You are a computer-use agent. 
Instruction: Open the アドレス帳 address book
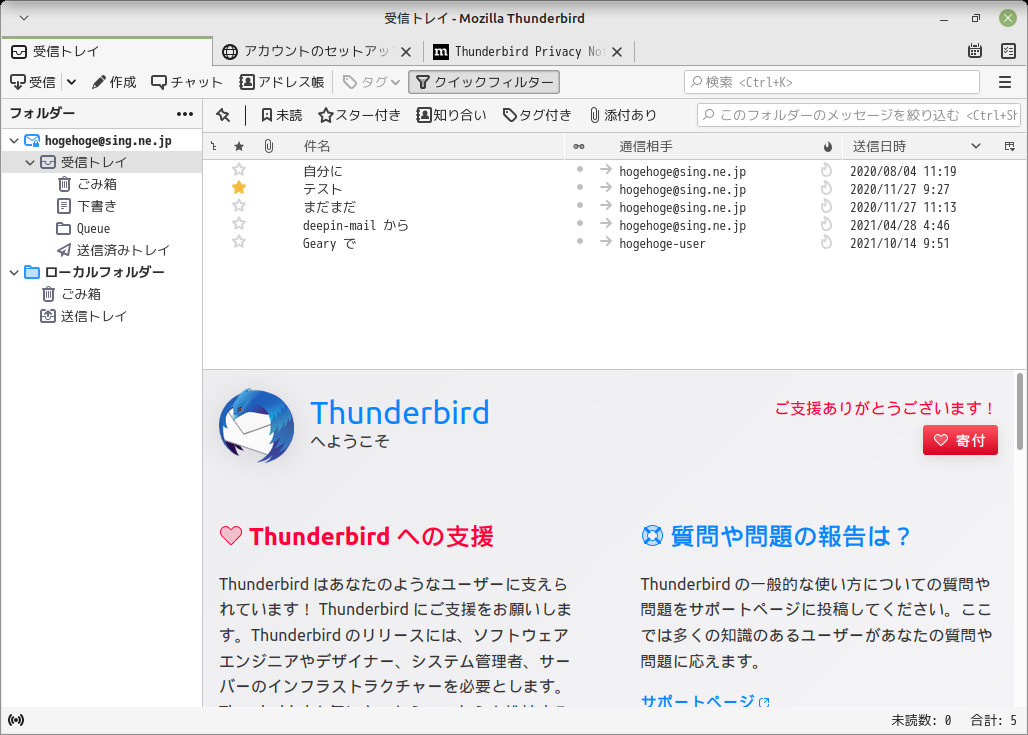pos(282,82)
